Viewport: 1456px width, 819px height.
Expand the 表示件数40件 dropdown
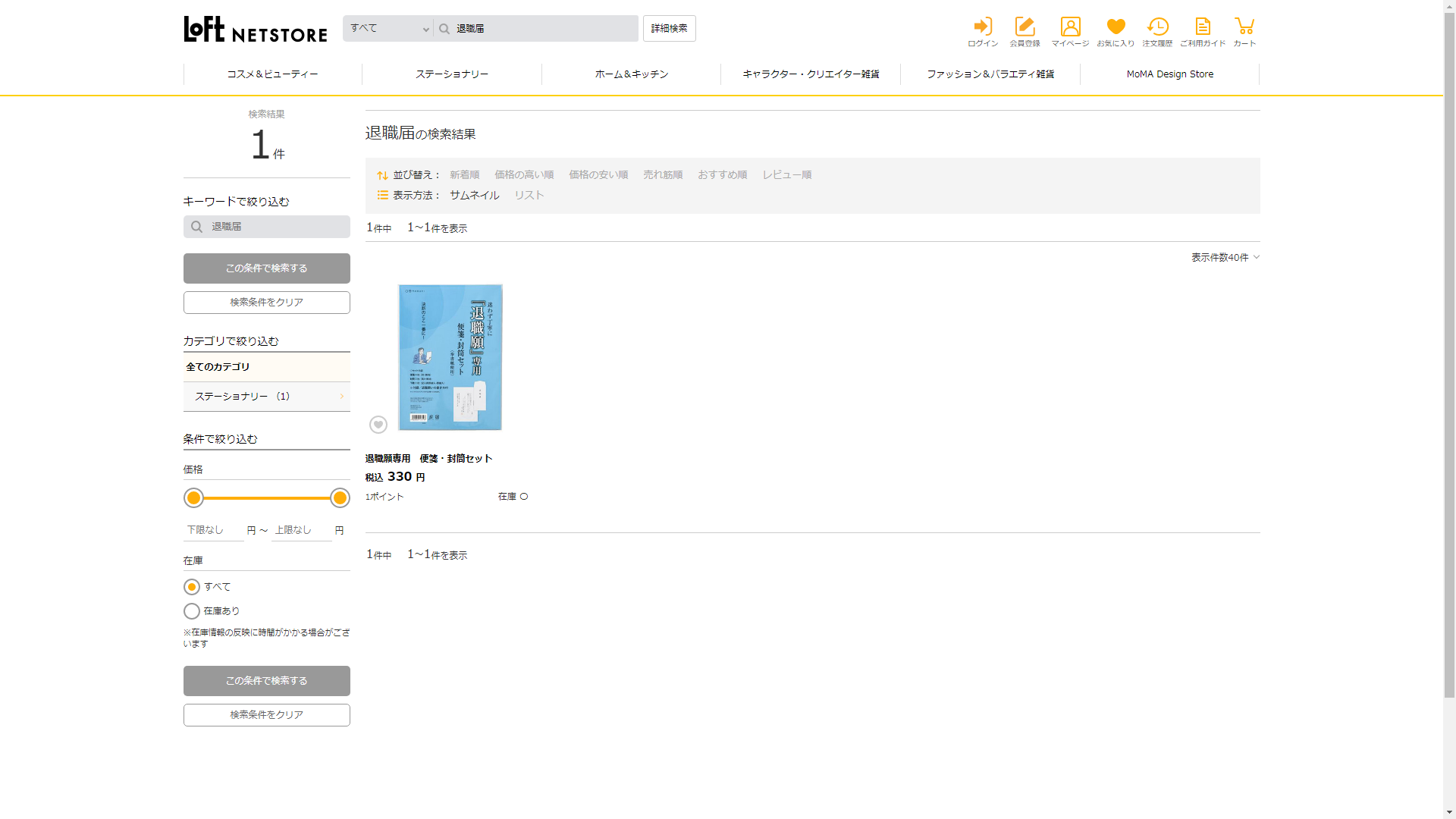[x=1225, y=258]
